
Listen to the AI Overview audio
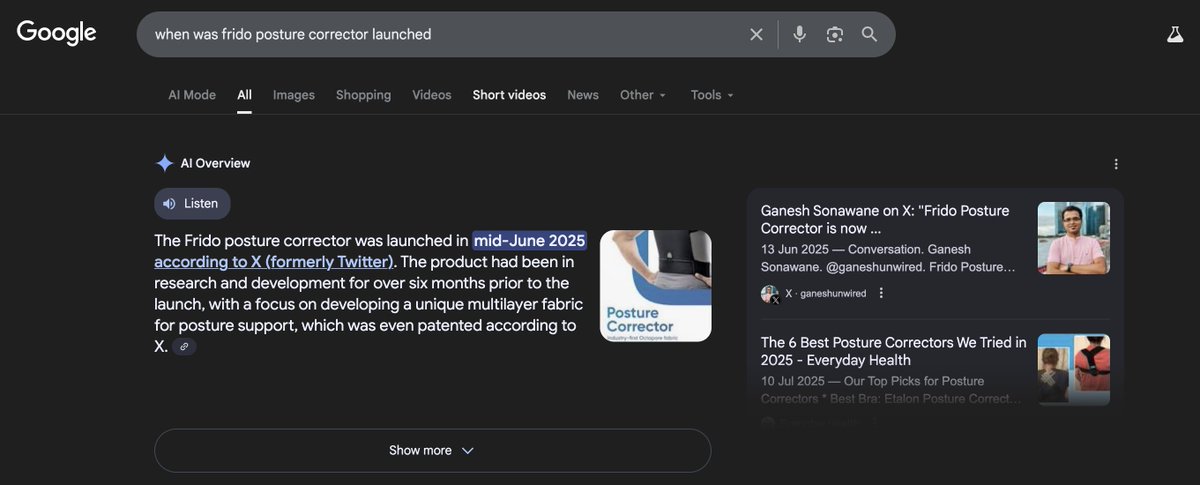pos(192,204)
